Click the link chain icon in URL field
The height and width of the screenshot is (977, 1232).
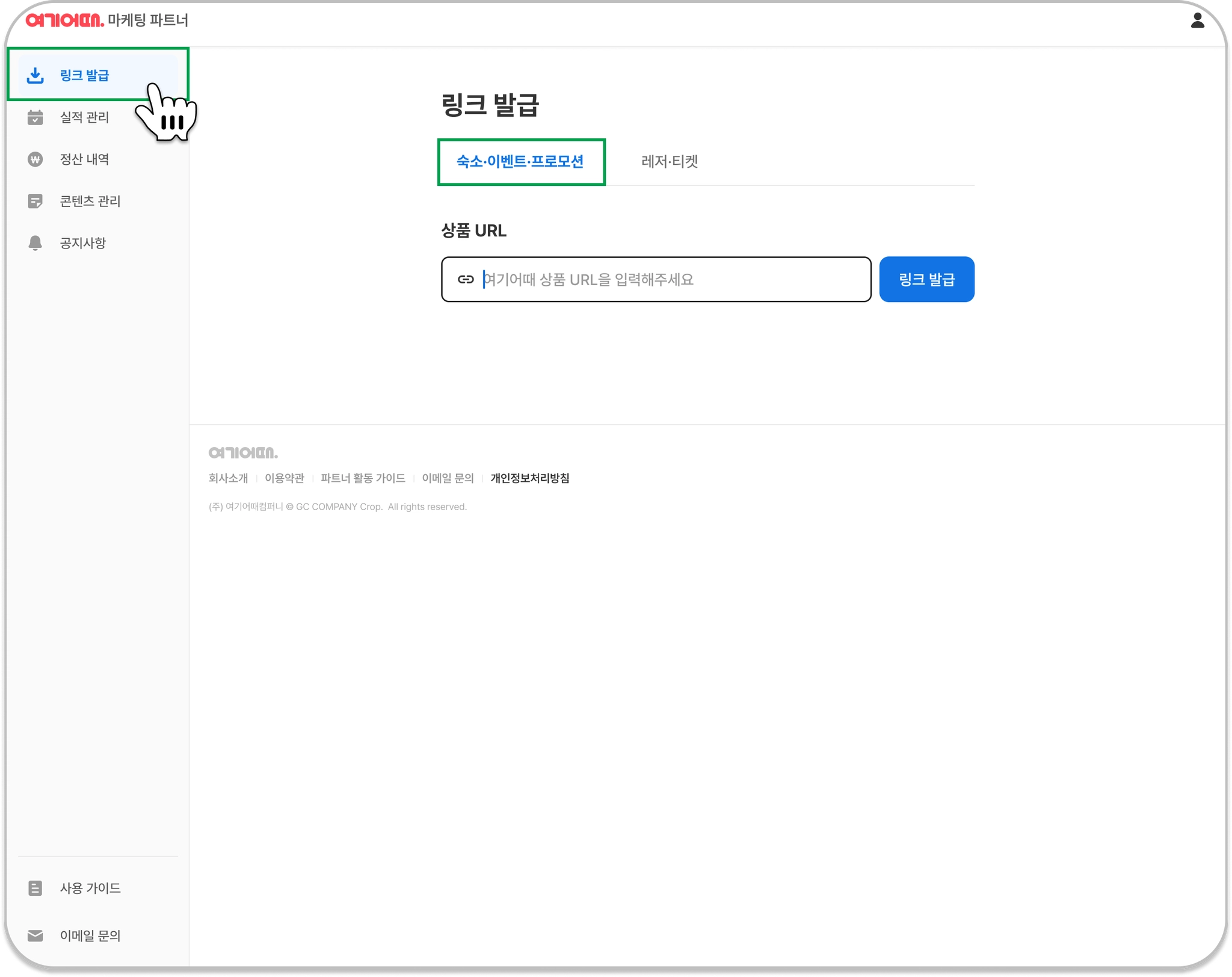(466, 279)
